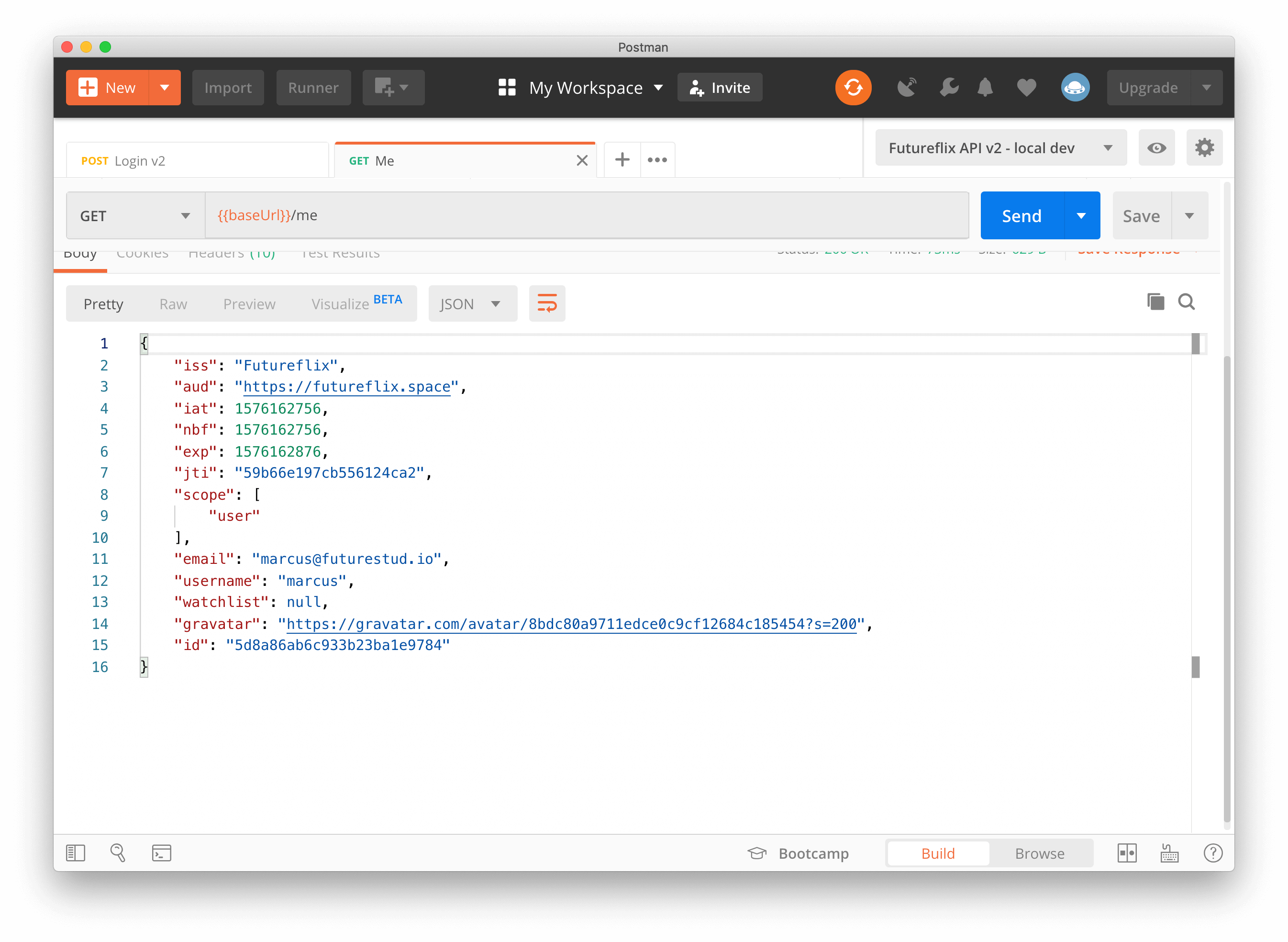The width and height of the screenshot is (1288, 942).
Task: Expand the GET method dropdown
Action: pos(135,215)
